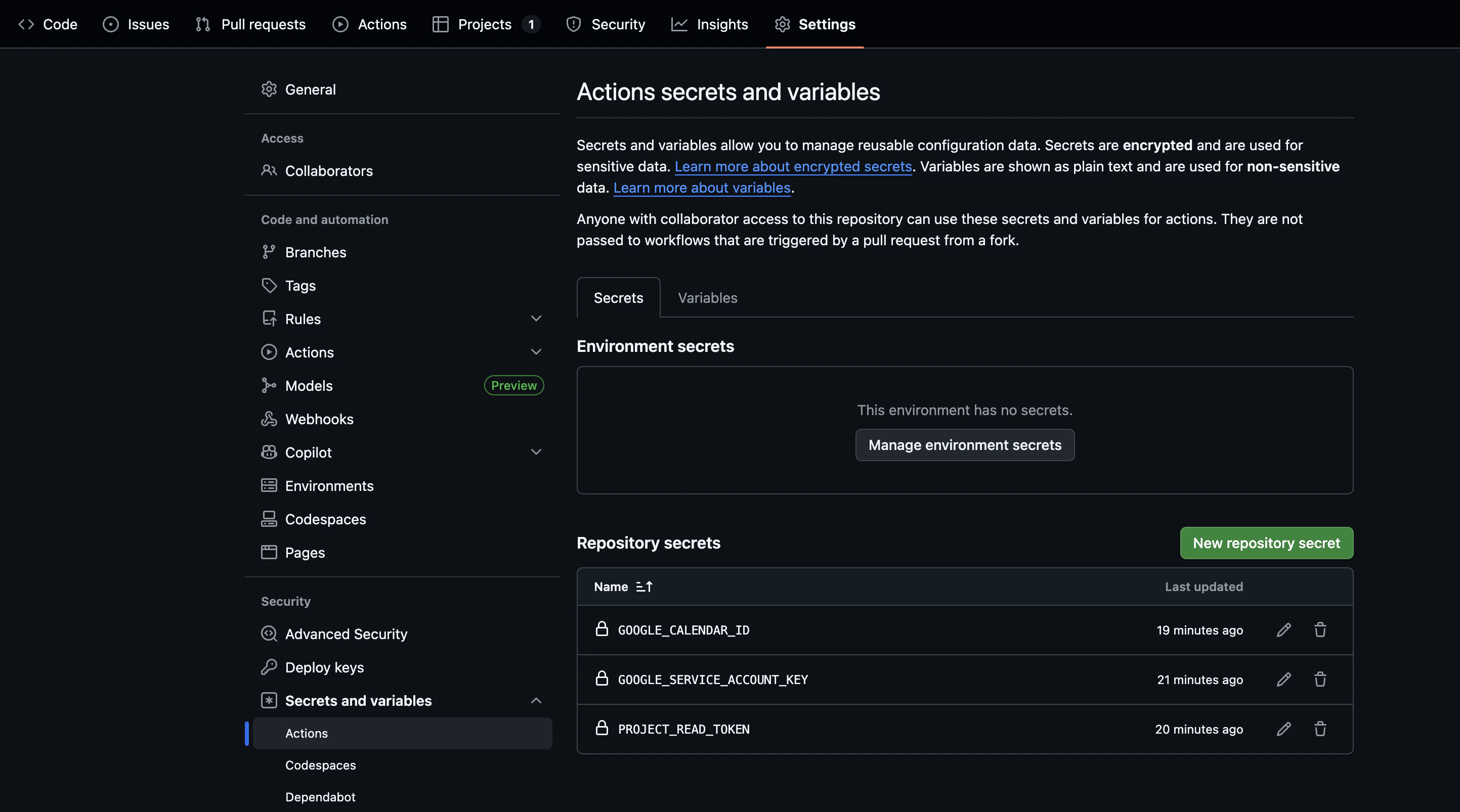Screen dimensions: 1460x812
Task: Edit the PROJECT_READ_TOKEN secret pencil icon
Action: 1284,729
